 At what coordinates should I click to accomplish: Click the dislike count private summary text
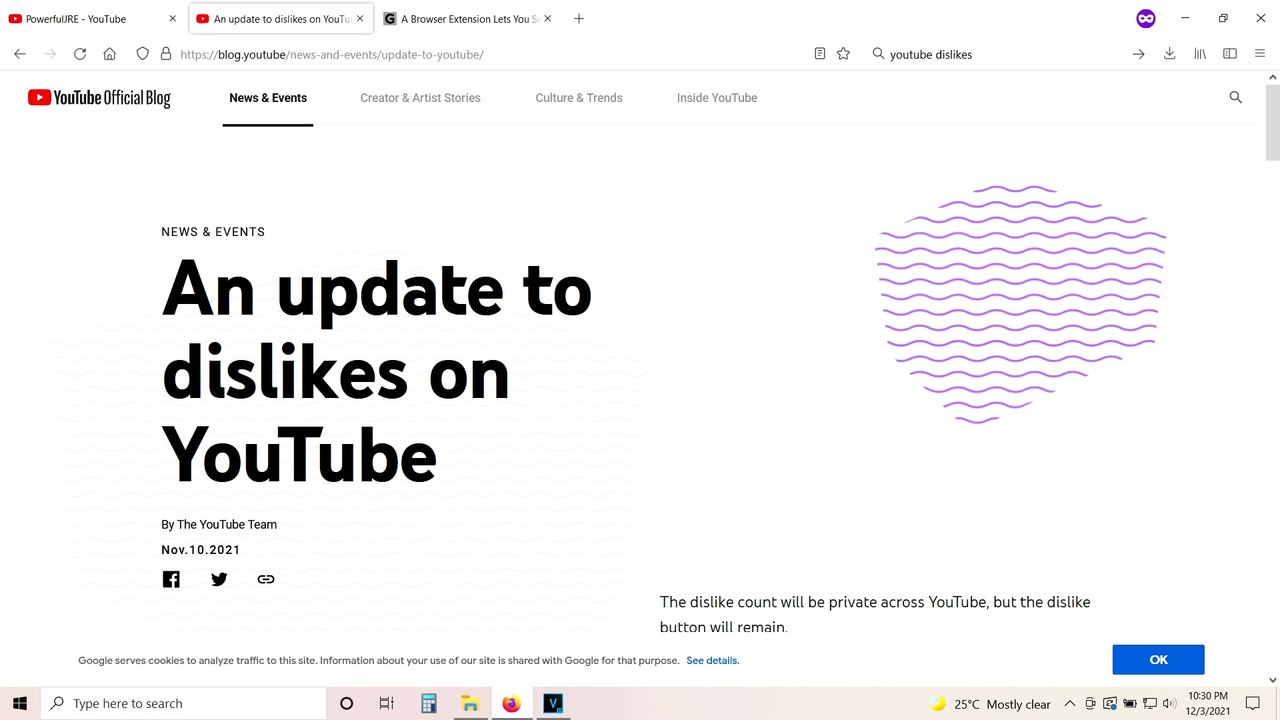click(x=875, y=614)
